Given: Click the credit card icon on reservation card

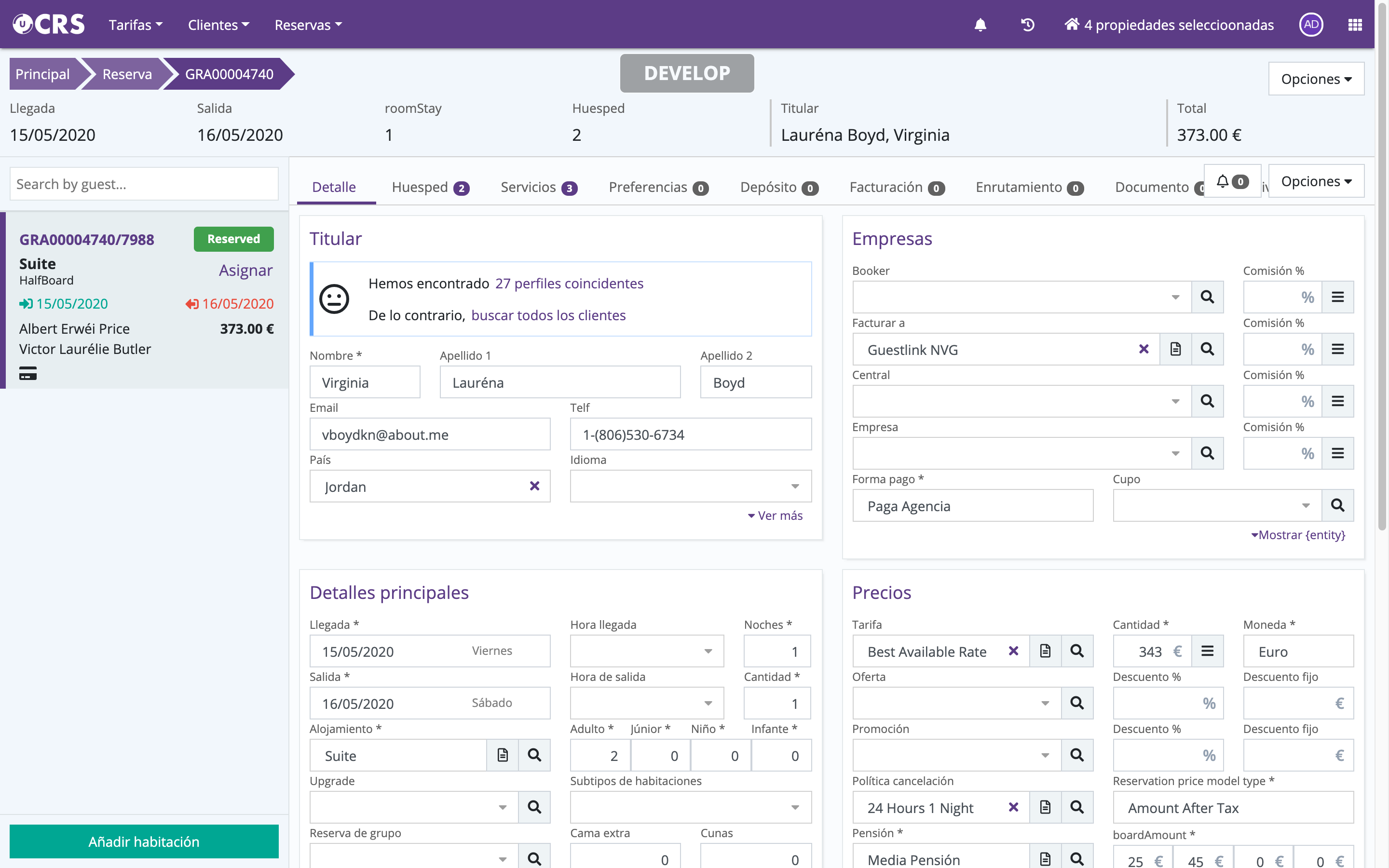Looking at the screenshot, I should point(27,374).
